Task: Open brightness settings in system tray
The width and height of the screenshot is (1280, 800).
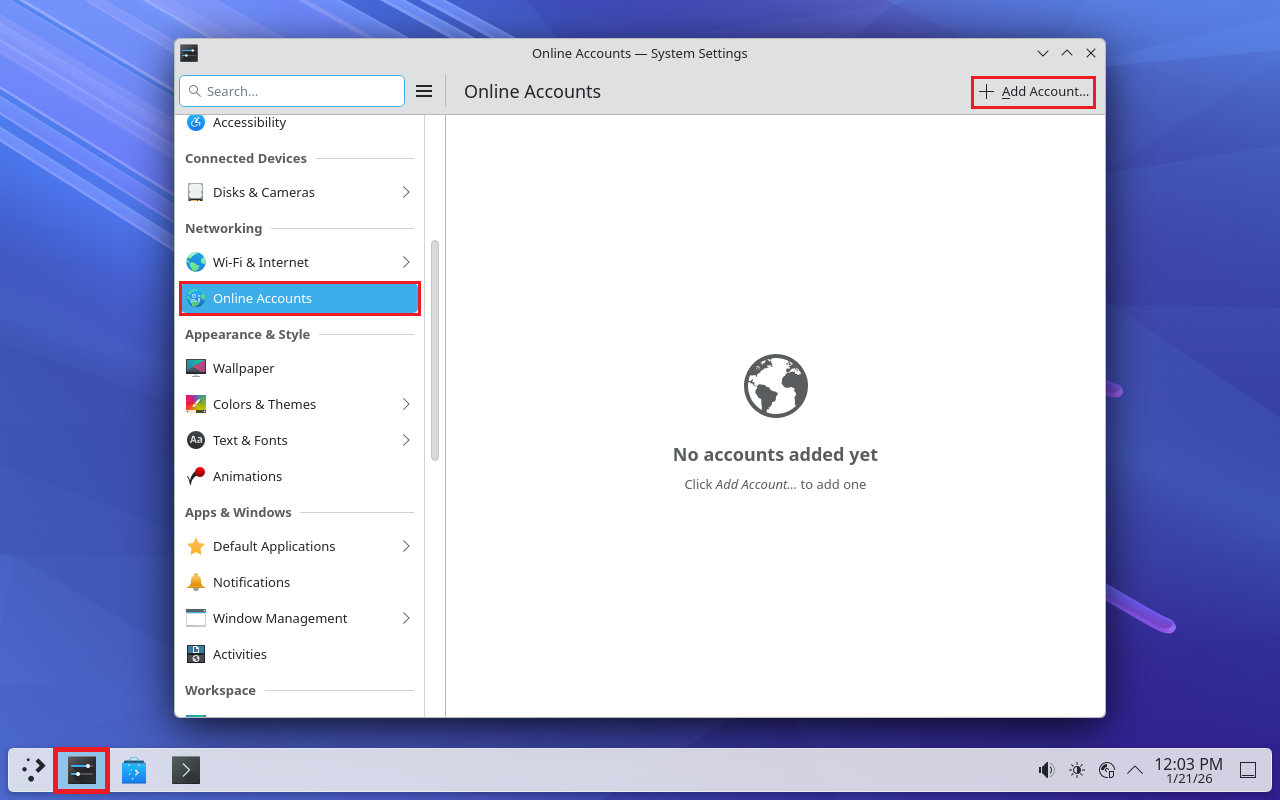Action: [x=1076, y=770]
